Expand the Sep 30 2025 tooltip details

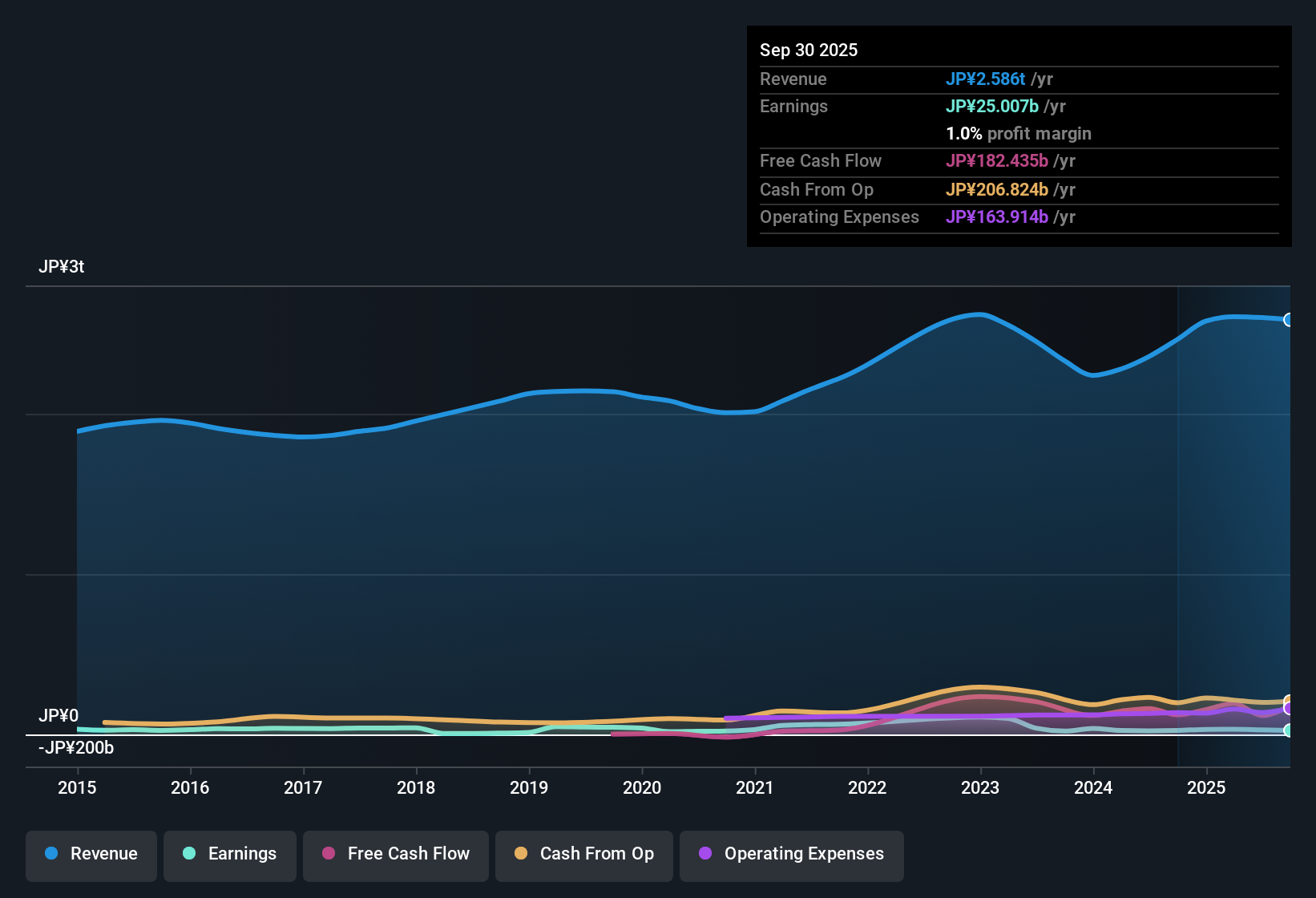[809, 50]
